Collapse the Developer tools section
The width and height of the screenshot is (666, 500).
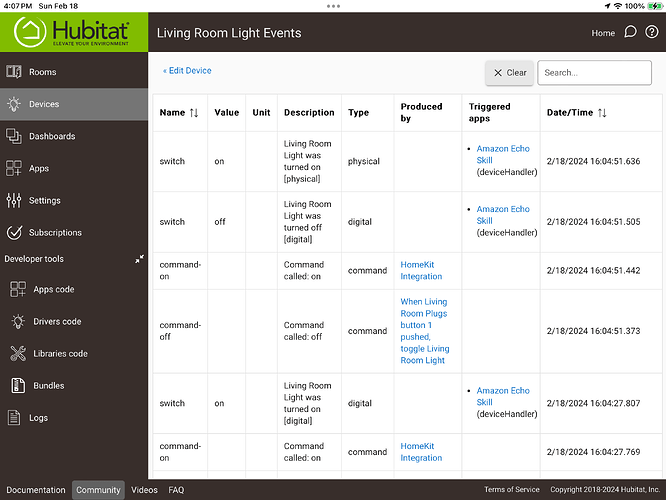pyautogui.click(x=139, y=259)
